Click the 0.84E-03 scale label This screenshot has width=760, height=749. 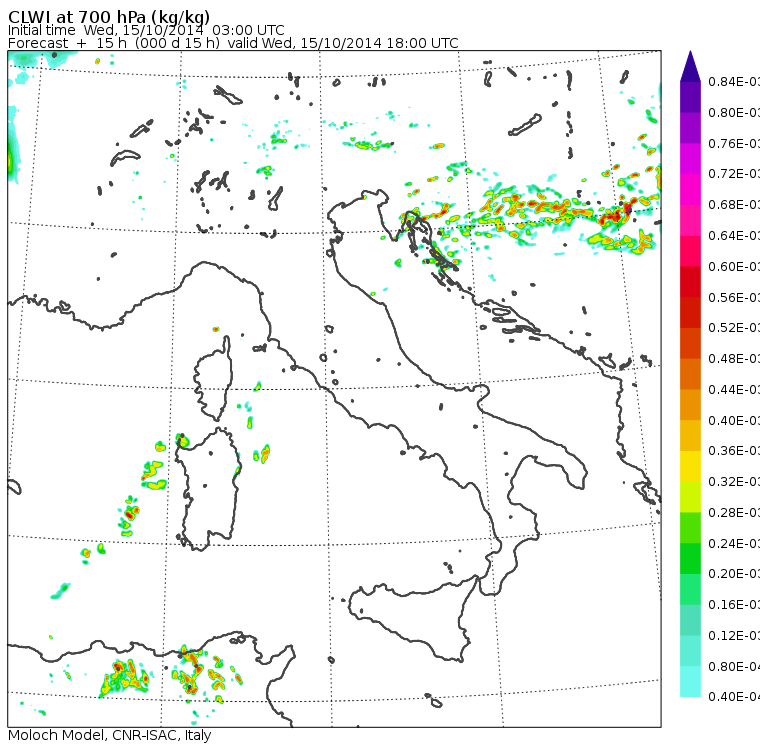[734, 81]
